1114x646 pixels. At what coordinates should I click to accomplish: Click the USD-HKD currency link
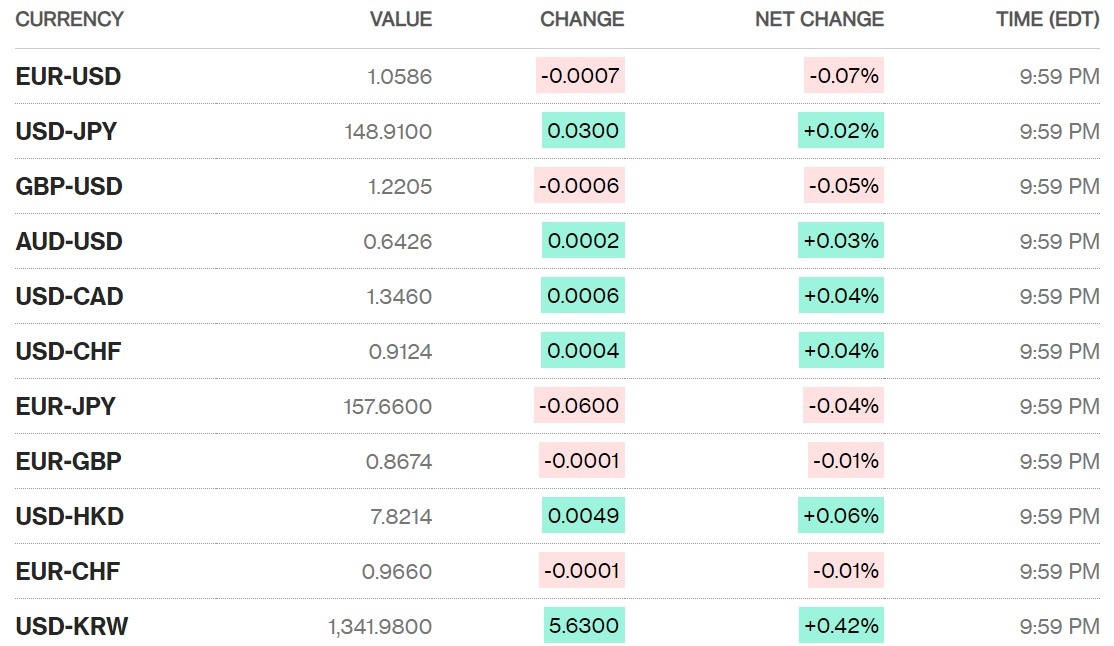coord(69,516)
